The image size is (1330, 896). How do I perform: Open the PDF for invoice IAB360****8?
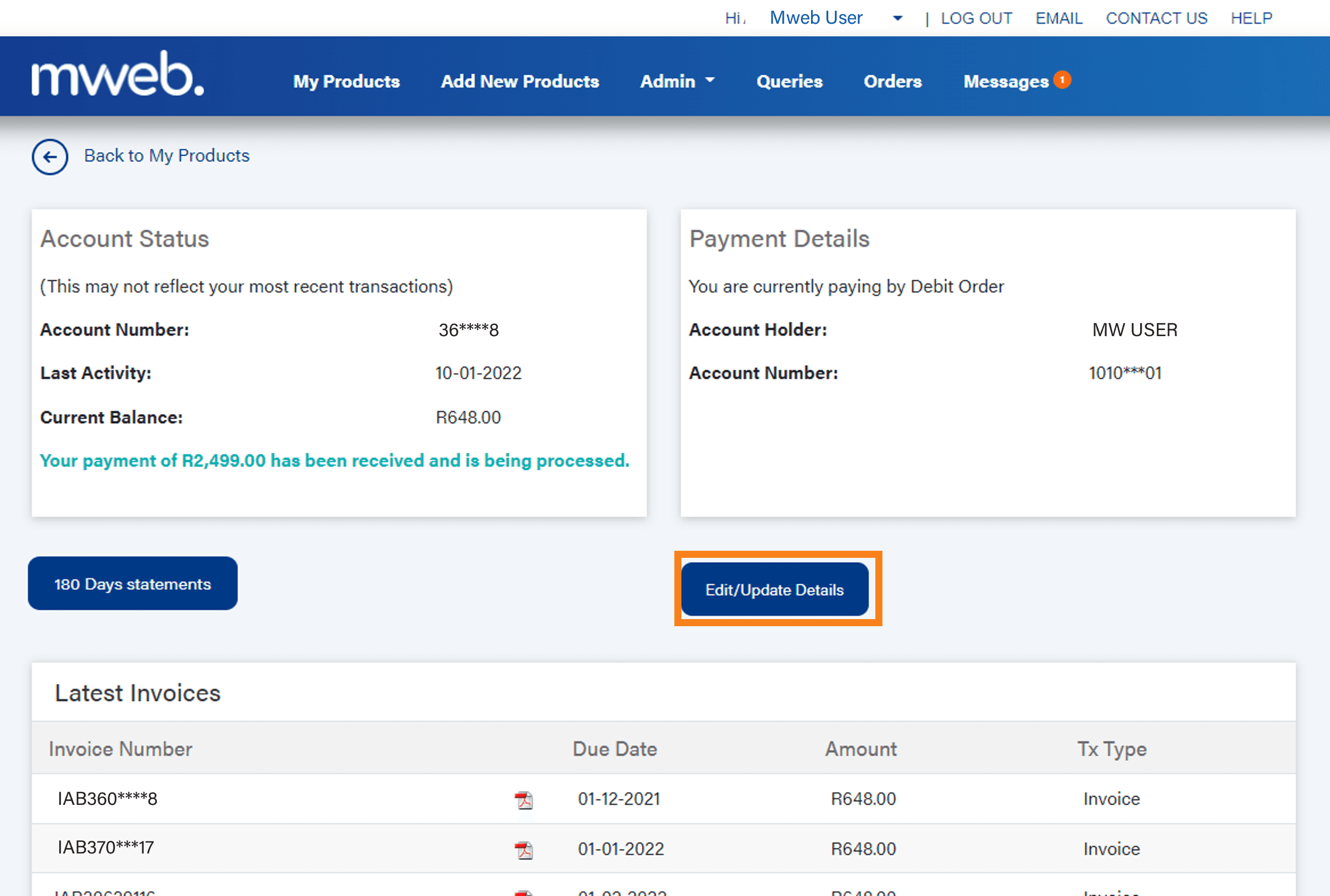[x=524, y=800]
